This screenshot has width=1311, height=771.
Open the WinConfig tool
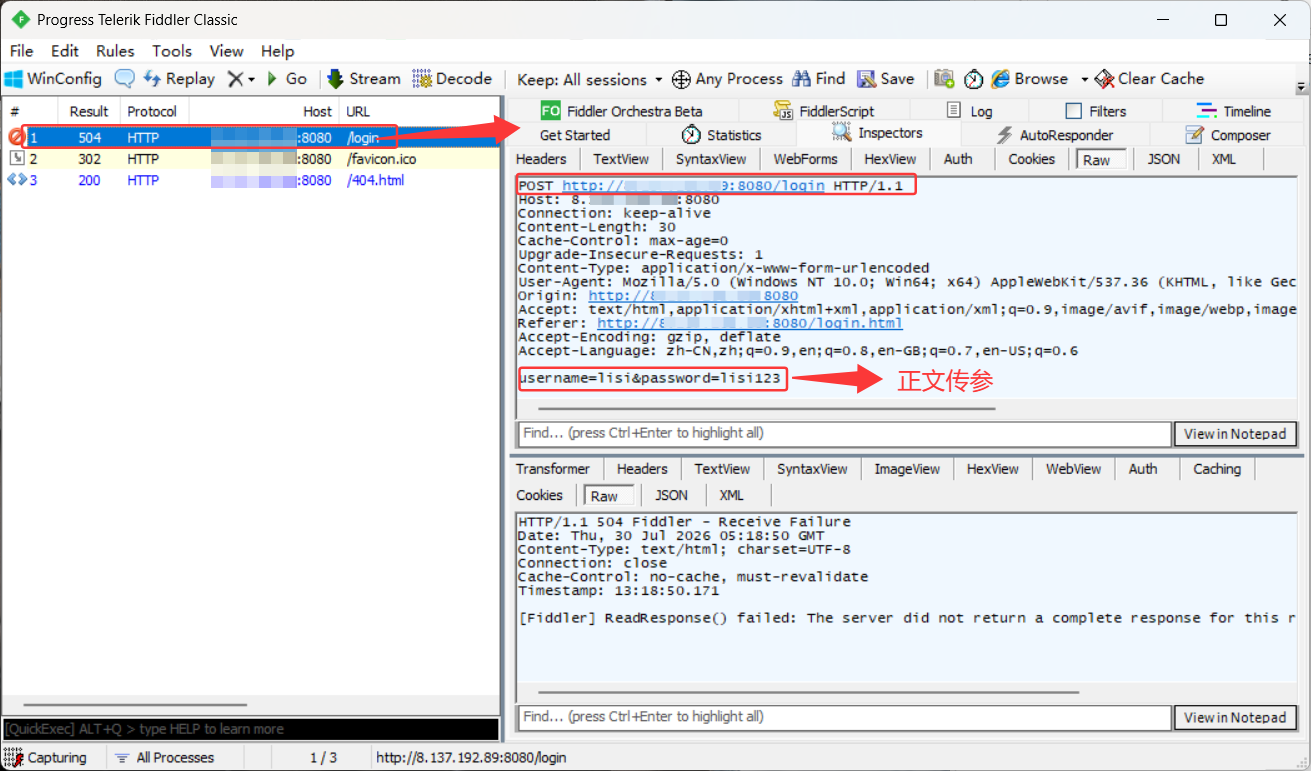[x=54, y=79]
